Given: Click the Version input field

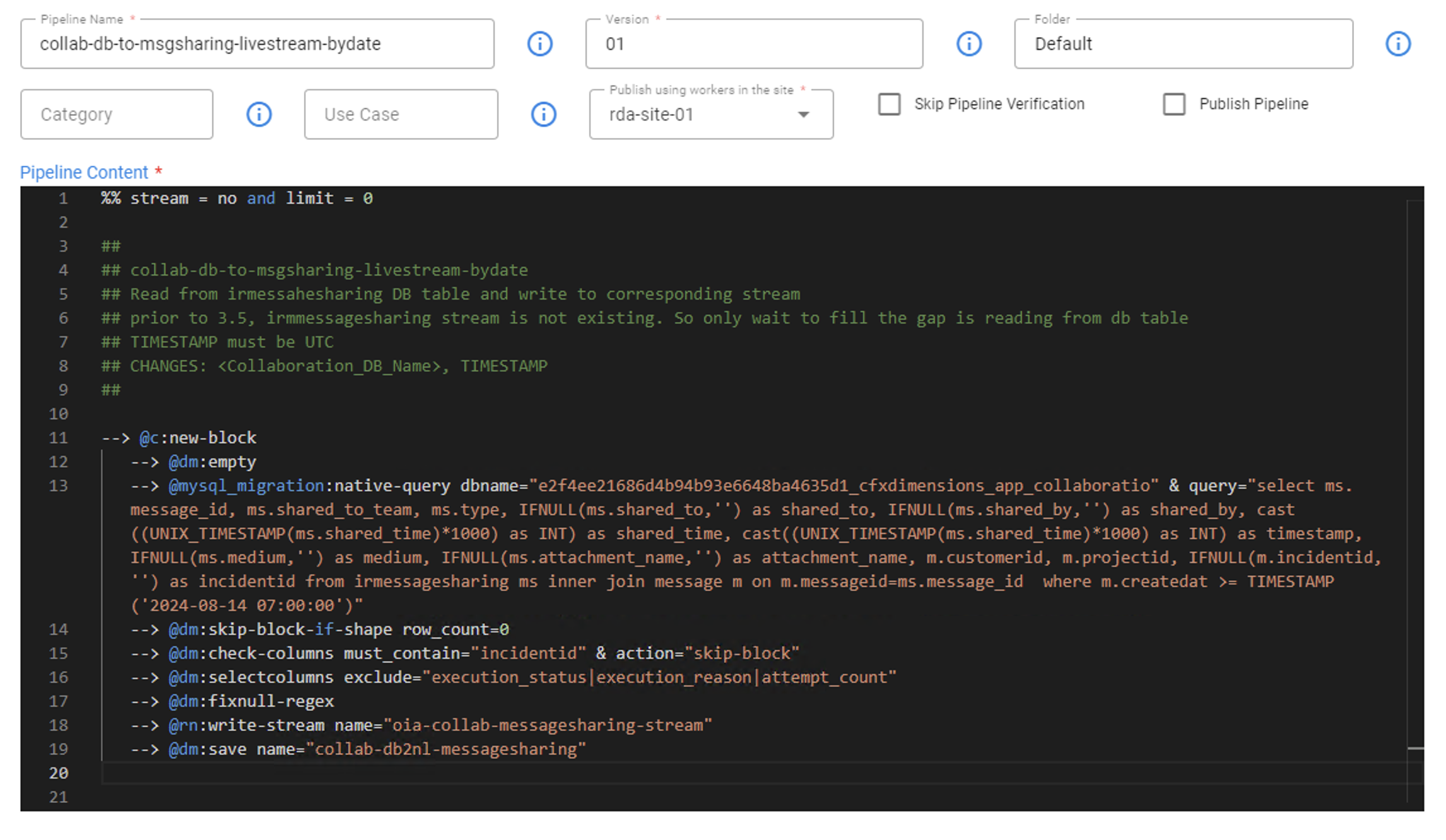Looking at the screenshot, I should pyautogui.click(x=753, y=44).
